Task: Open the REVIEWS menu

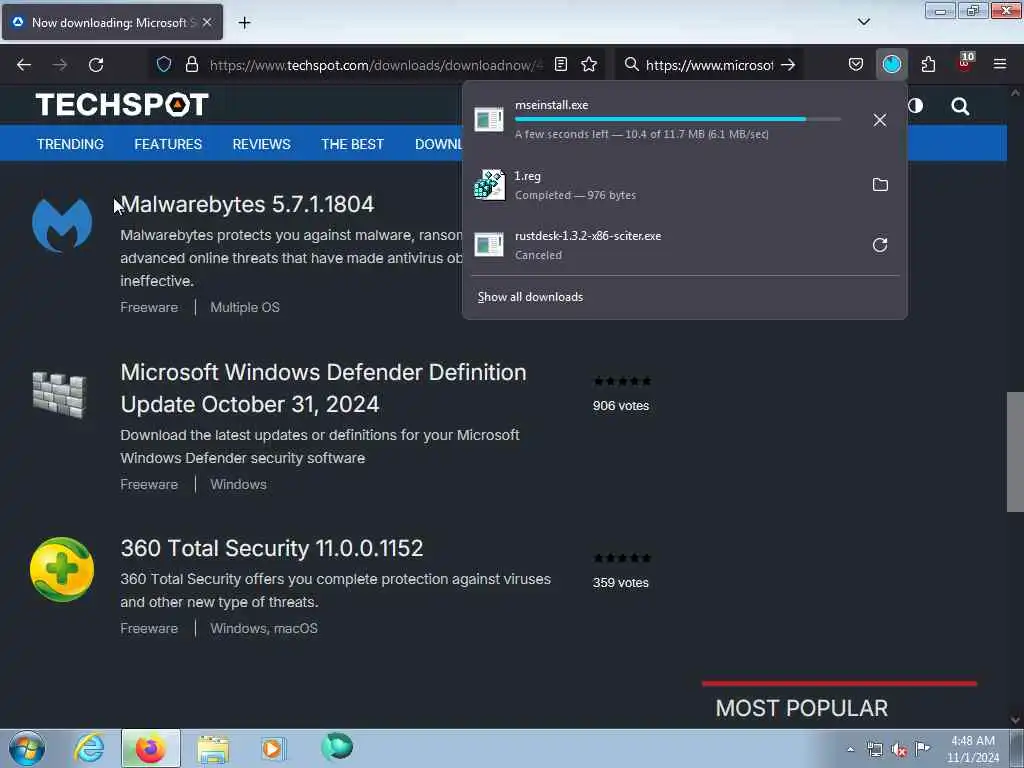Action: (261, 144)
